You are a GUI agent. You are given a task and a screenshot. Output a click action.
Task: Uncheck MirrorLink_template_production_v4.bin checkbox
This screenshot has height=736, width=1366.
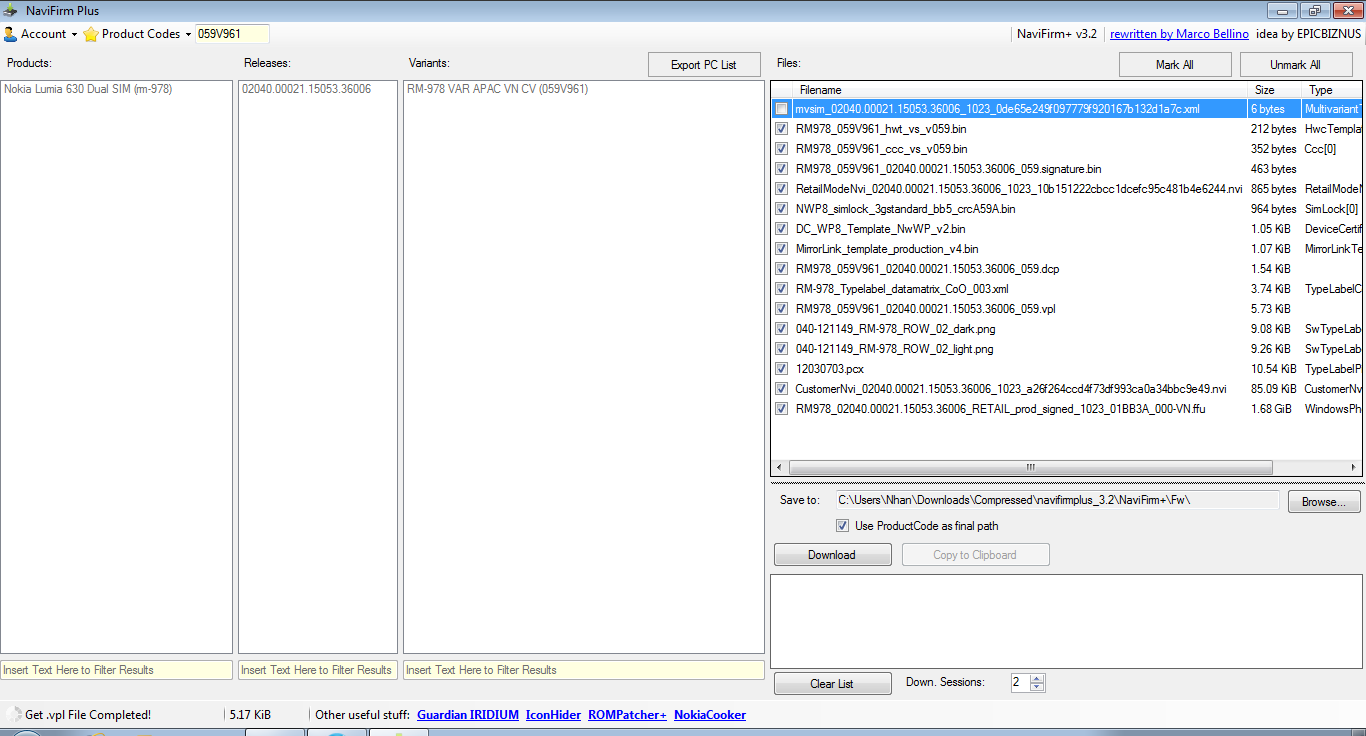(x=781, y=249)
